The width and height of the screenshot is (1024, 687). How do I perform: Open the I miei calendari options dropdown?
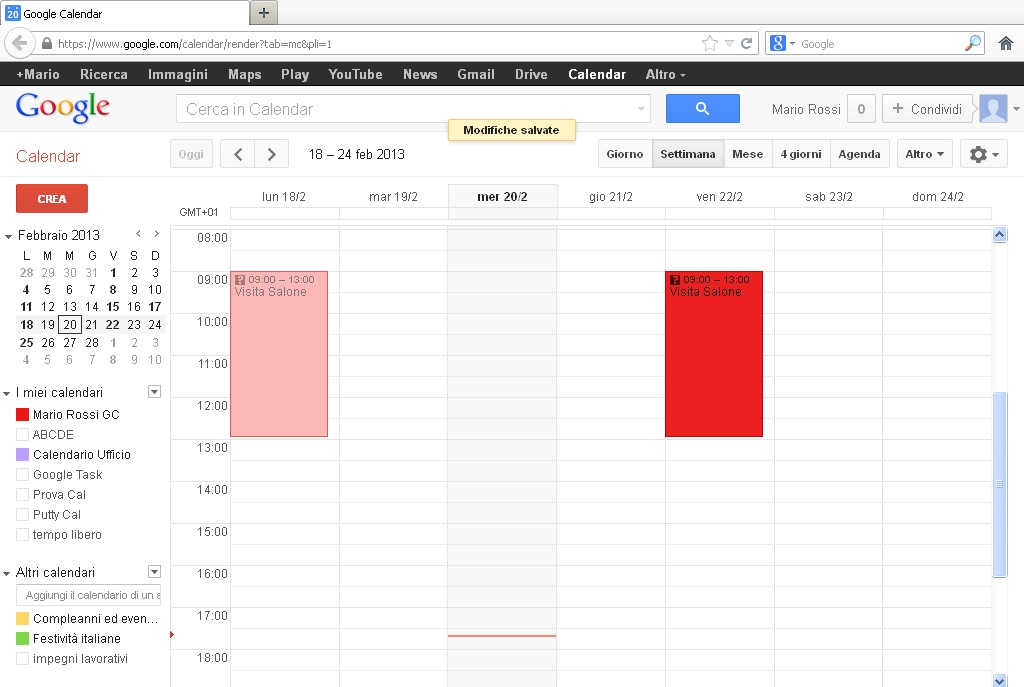click(x=154, y=392)
